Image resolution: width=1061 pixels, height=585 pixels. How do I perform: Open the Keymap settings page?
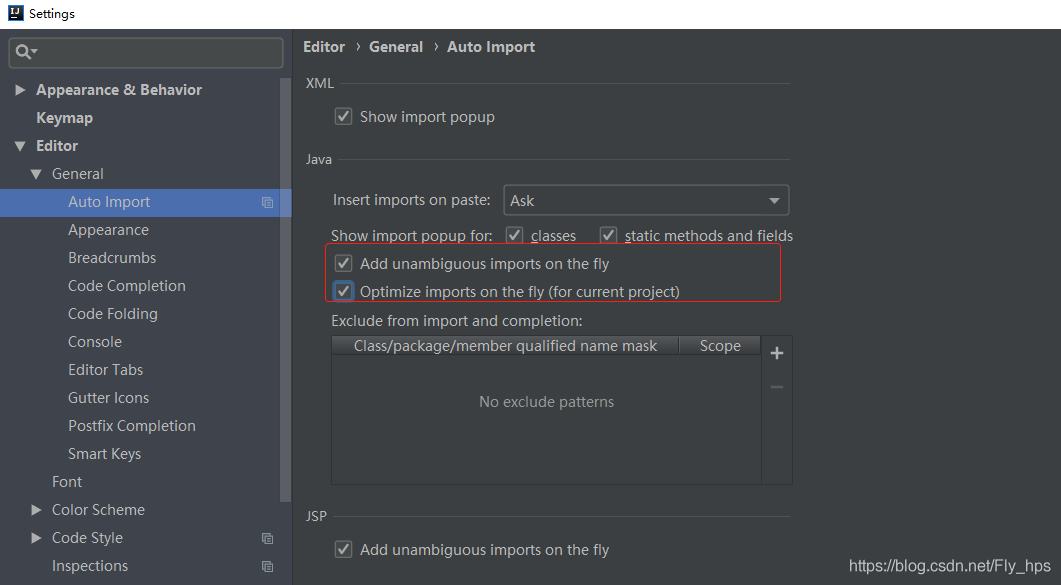tap(64, 118)
